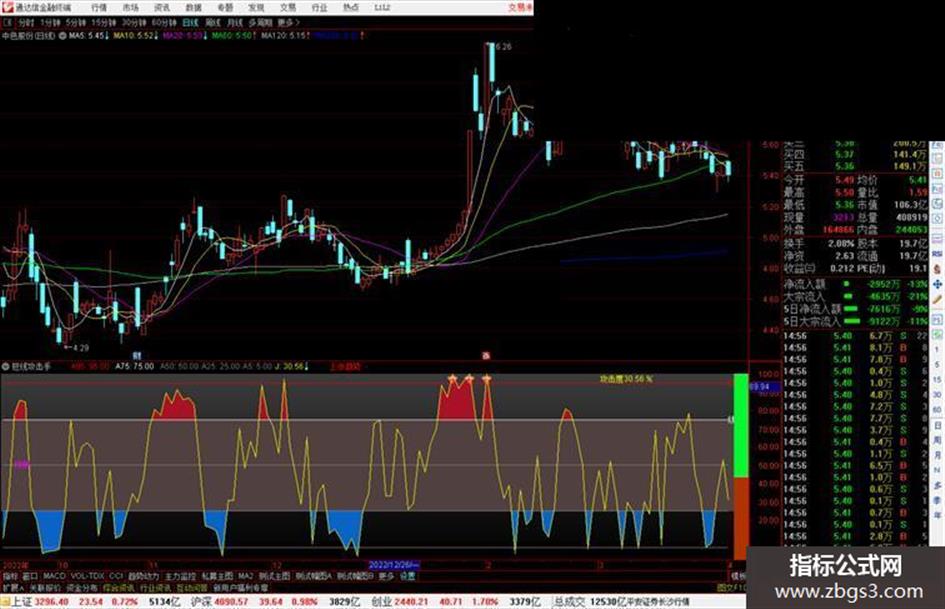Open the 数据 menu
Screen dimensions: 945x609
click(x=193, y=7)
